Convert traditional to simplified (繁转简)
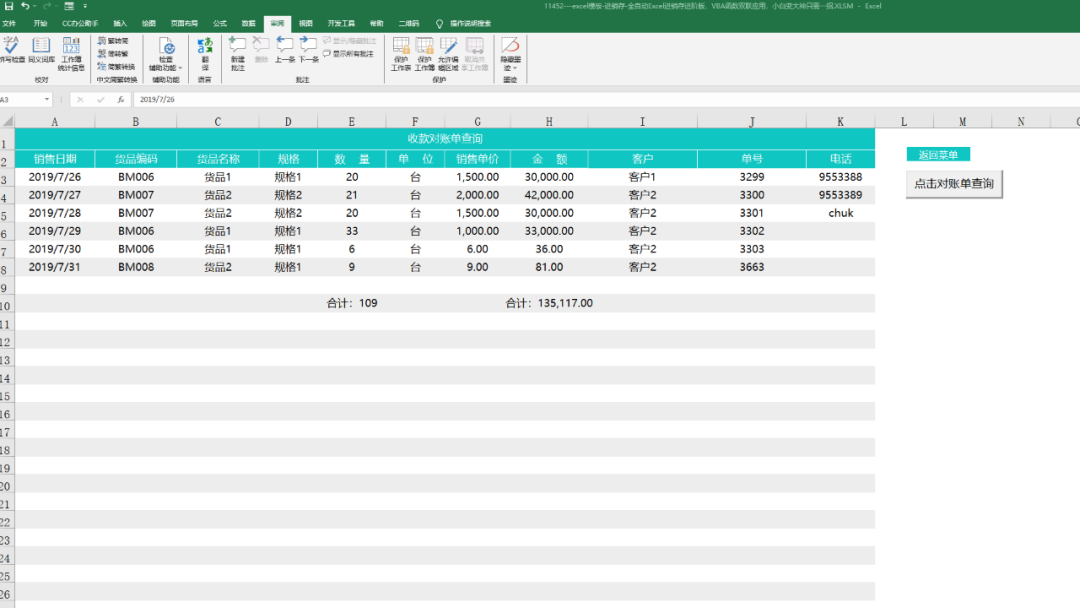Screen dimensions: 1080x608 (114, 41)
